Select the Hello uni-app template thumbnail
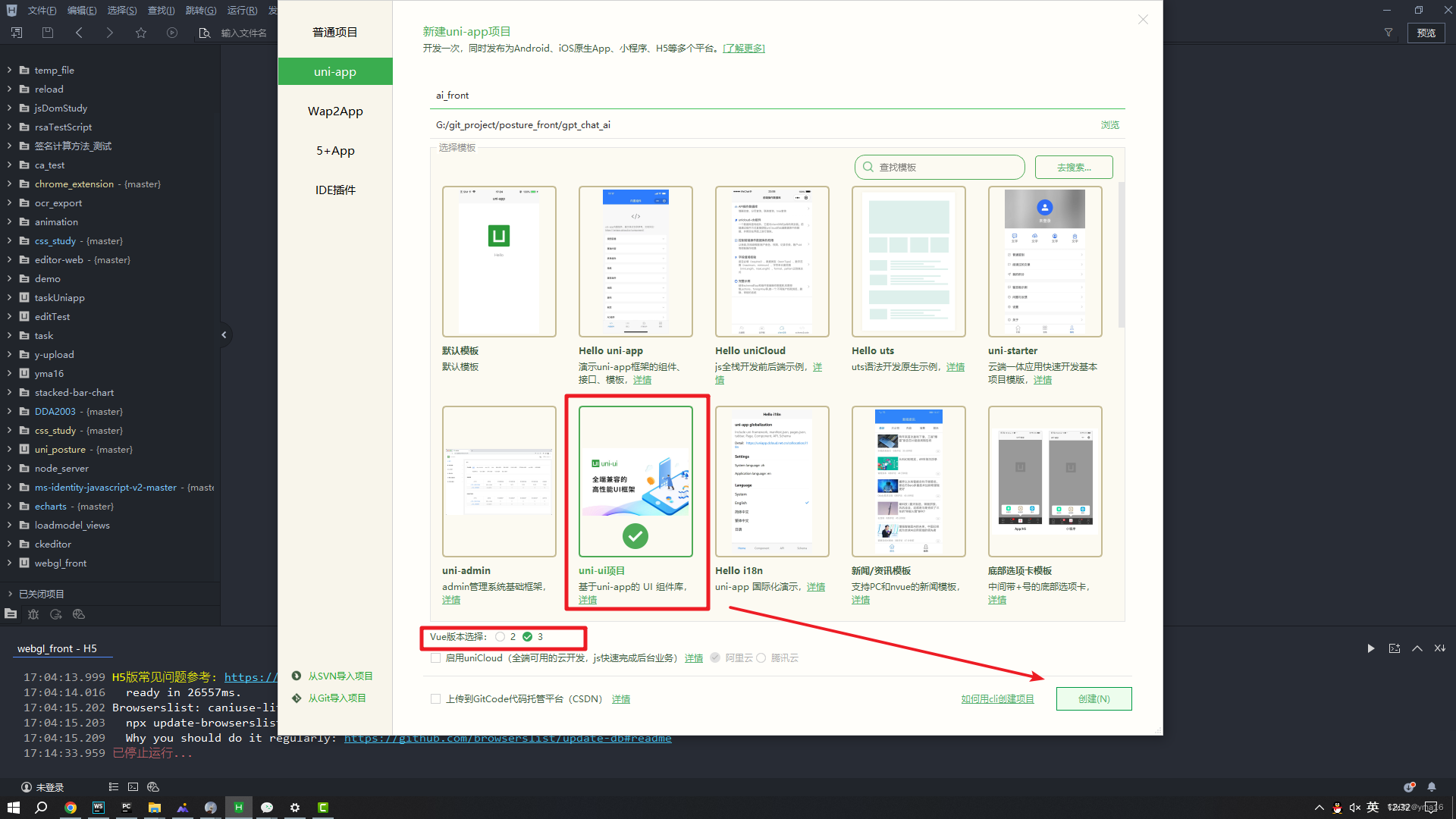Image resolution: width=1456 pixels, height=819 pixels. click(x=635, y=261)
